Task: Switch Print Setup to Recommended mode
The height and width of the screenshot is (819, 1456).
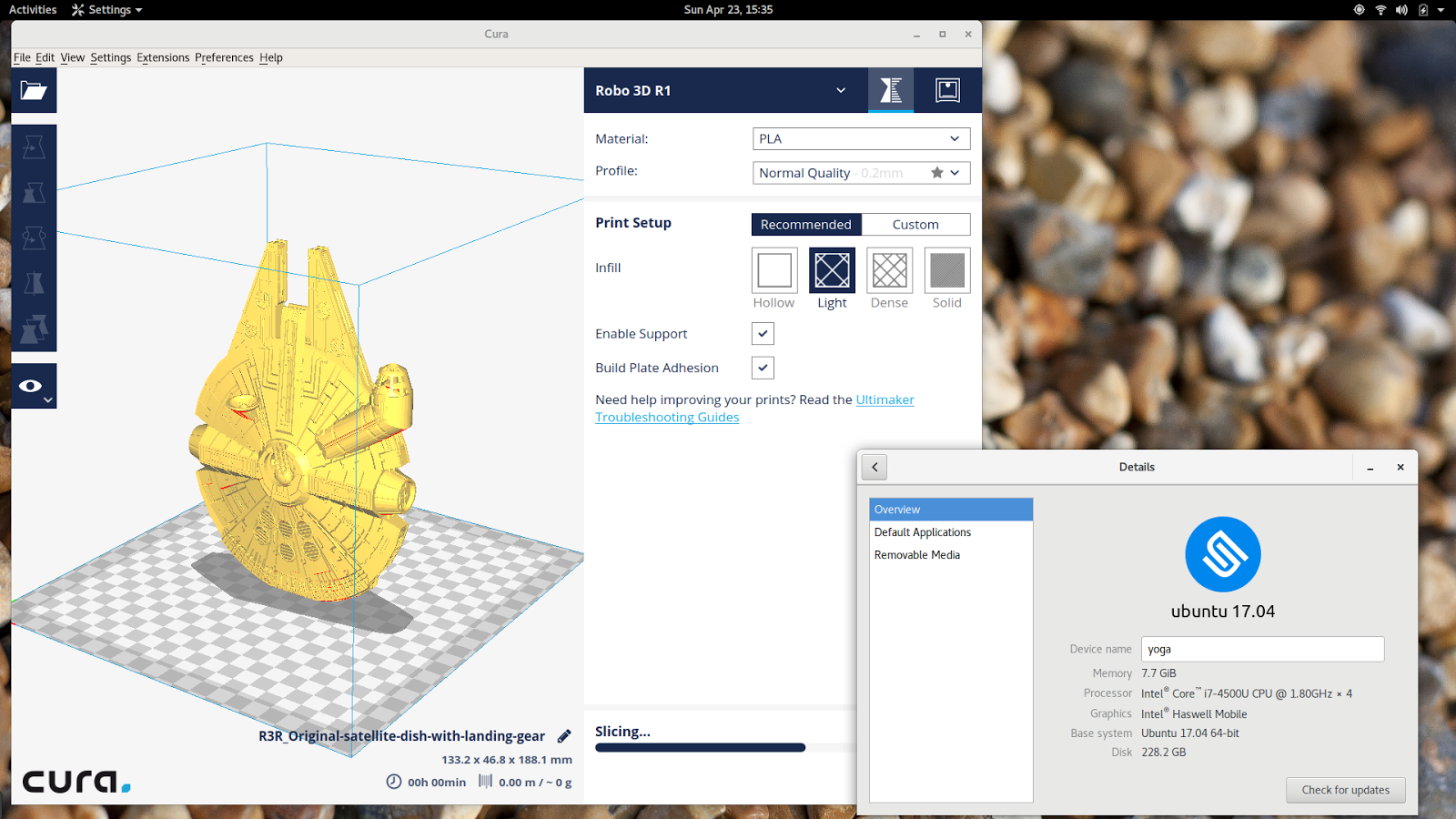Action: click(806, 225)
